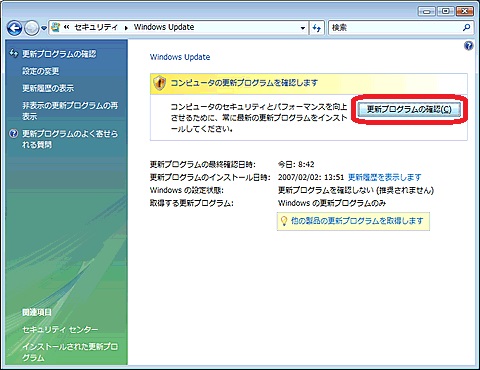The image size is (480, 370).
Task: Click the magnifier search icon
Action: [x=467, y=27]
